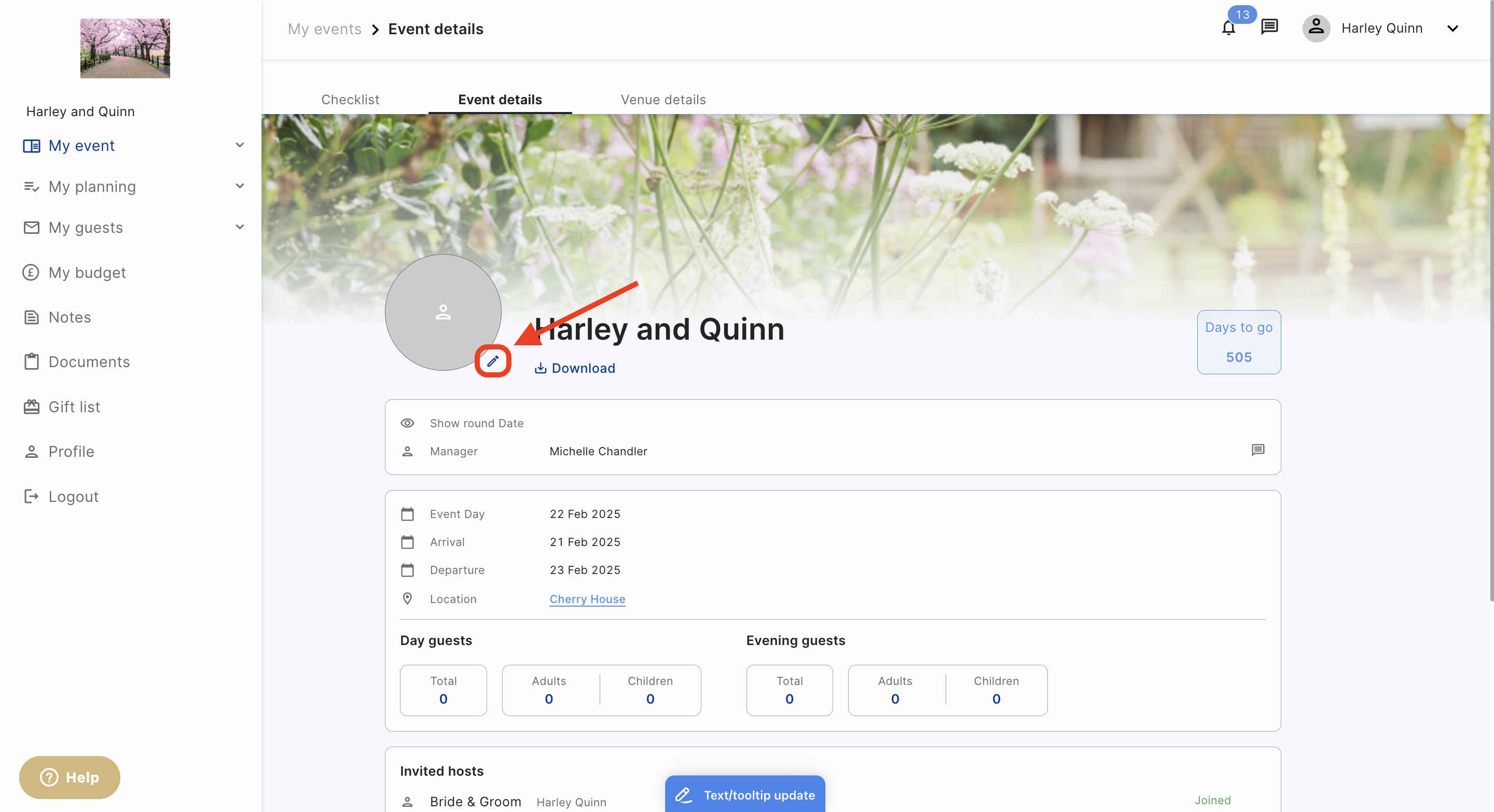1494x812 pixels.
Task: Open the Cherry House location link
Action: pos(587,599)
